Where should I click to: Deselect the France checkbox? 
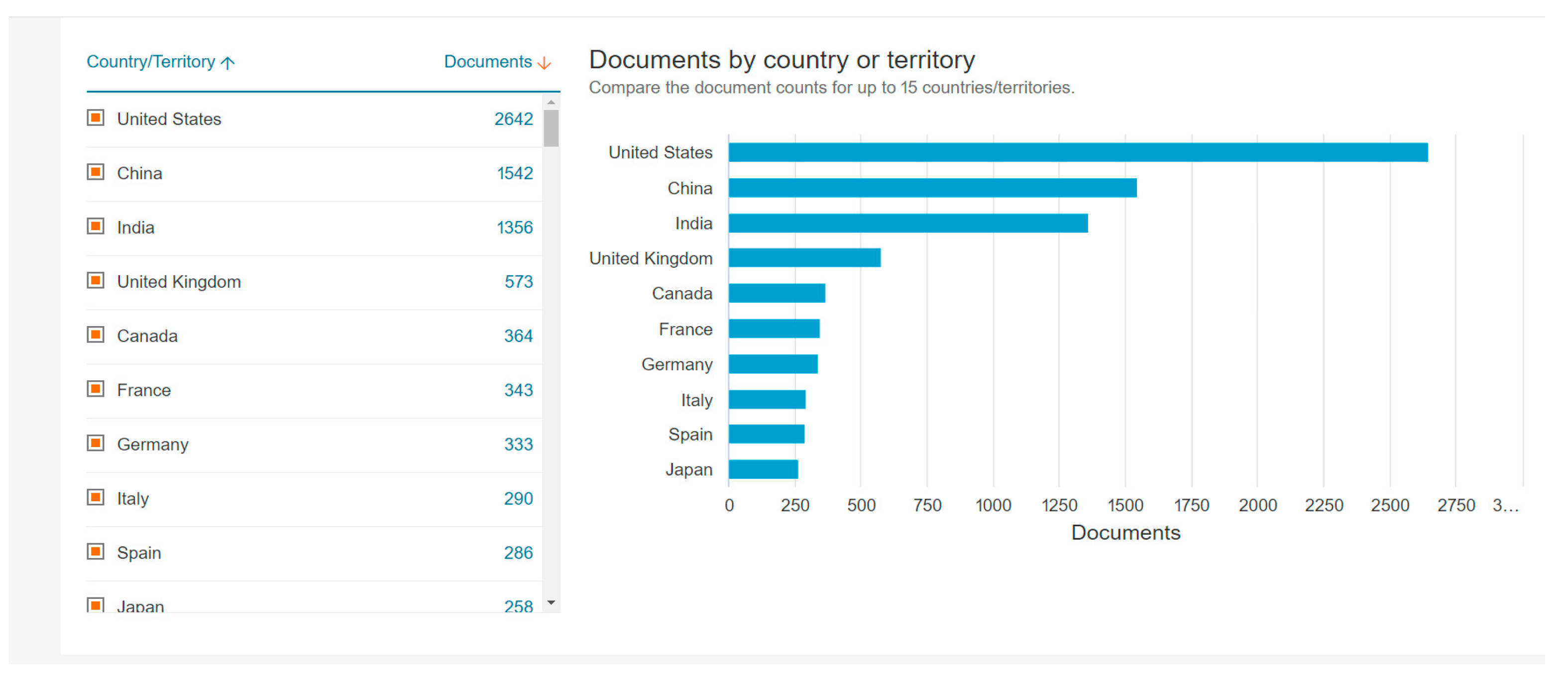click(96, 388)
